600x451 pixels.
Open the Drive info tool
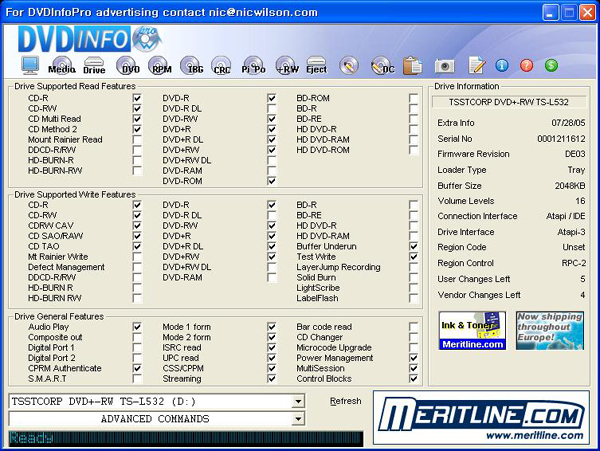click(x=94, y=65)
